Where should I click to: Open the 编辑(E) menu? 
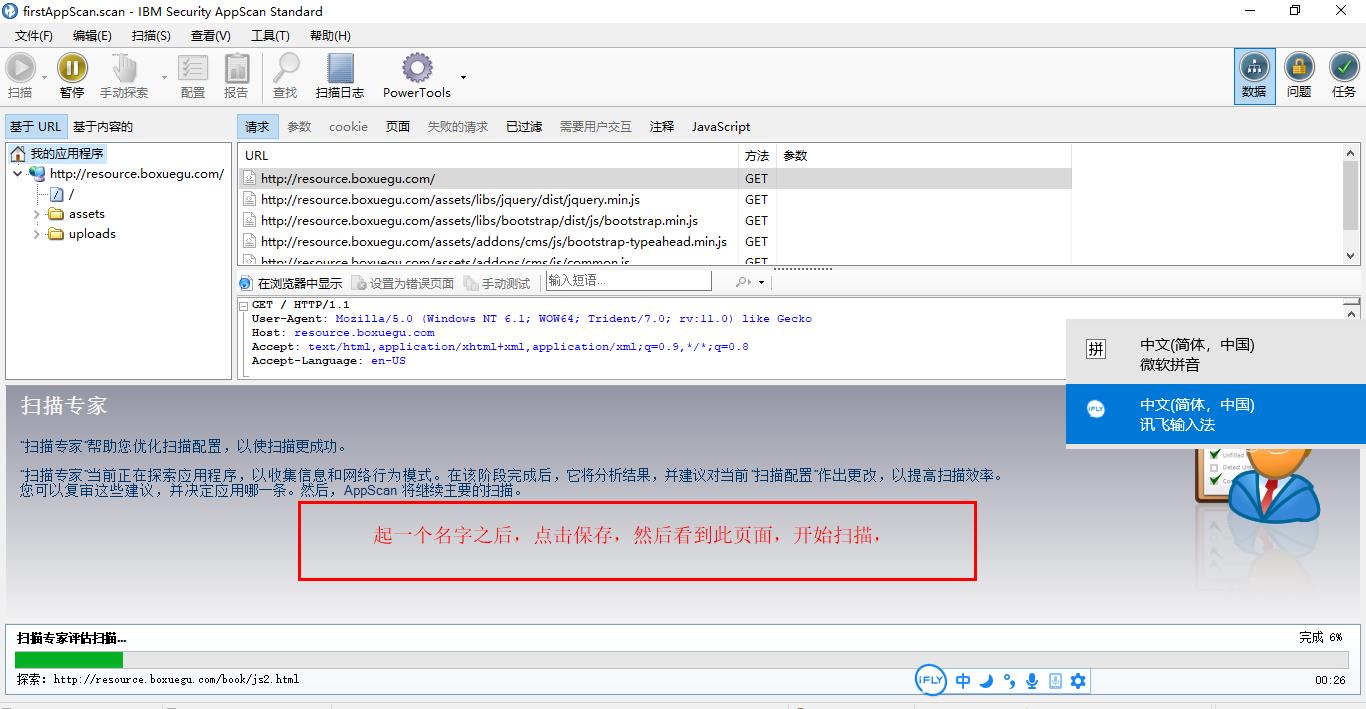(92, 35)
